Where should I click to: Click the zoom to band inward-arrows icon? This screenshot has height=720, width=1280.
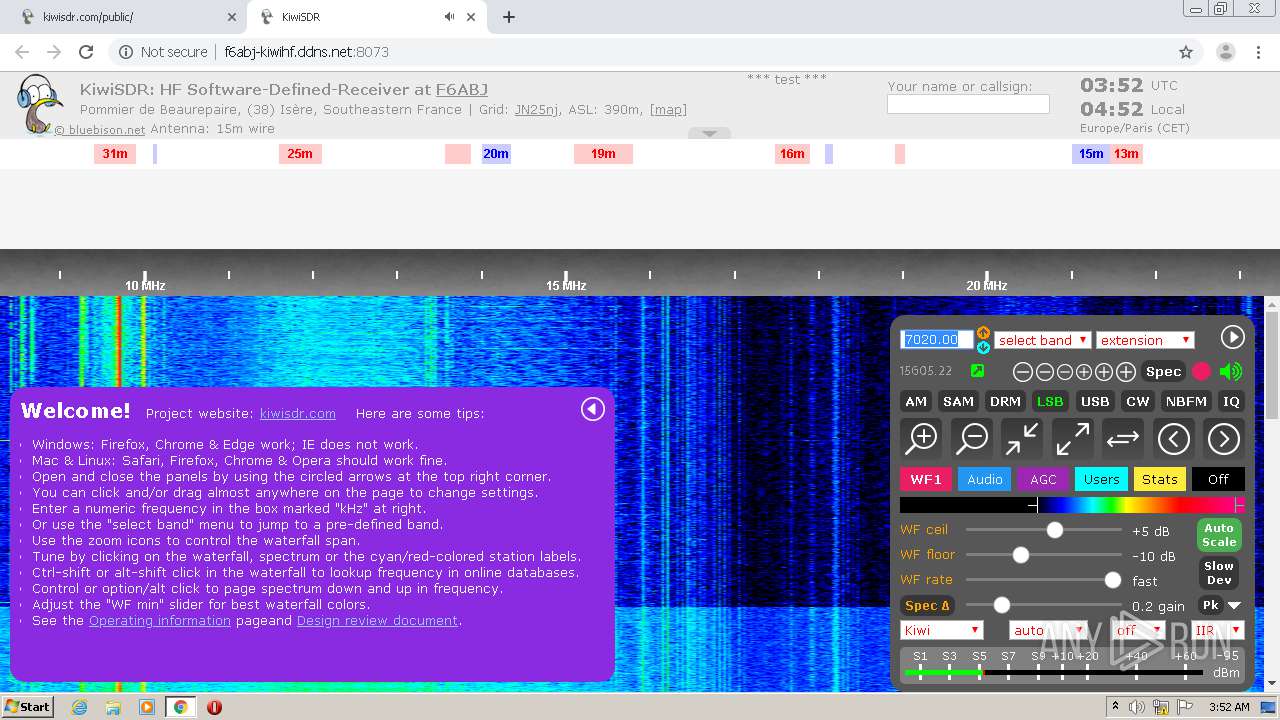[1022, 438]
